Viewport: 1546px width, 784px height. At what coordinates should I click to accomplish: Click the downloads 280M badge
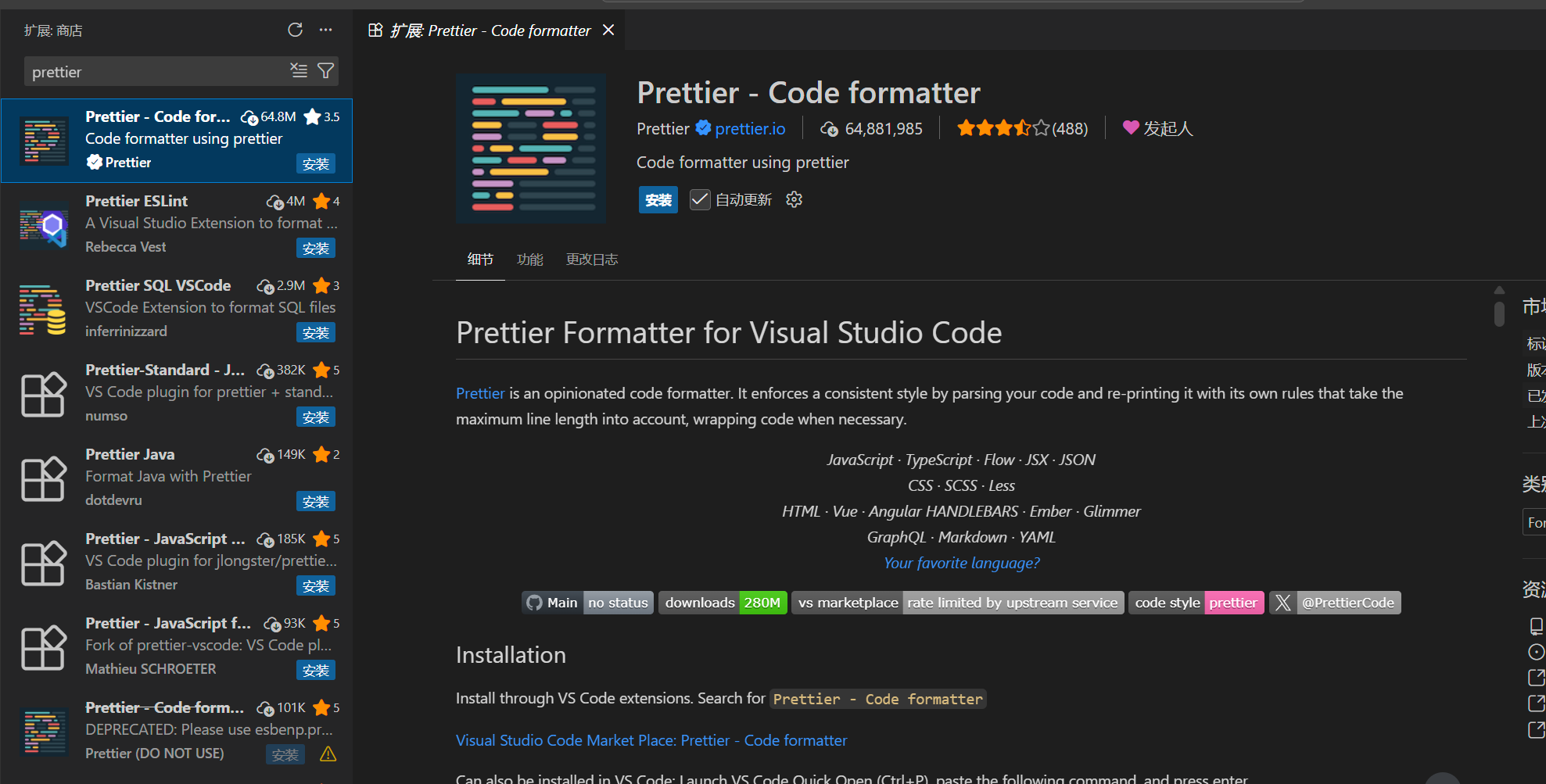(x=723, y=603)
